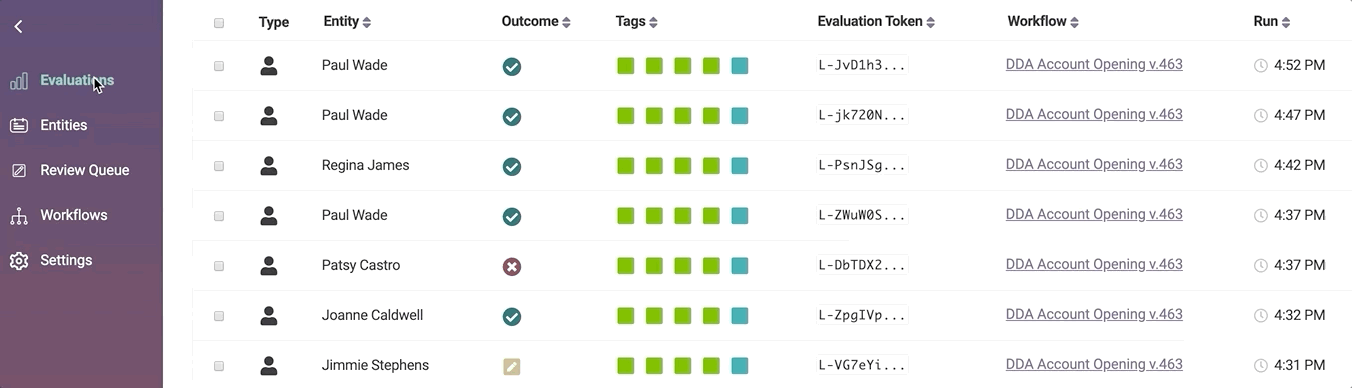Image resolution: width=1352 pixels, height=388 pixels.
Task: Click the Review Queue pencil icon
Action: click(x=19, y=171)
